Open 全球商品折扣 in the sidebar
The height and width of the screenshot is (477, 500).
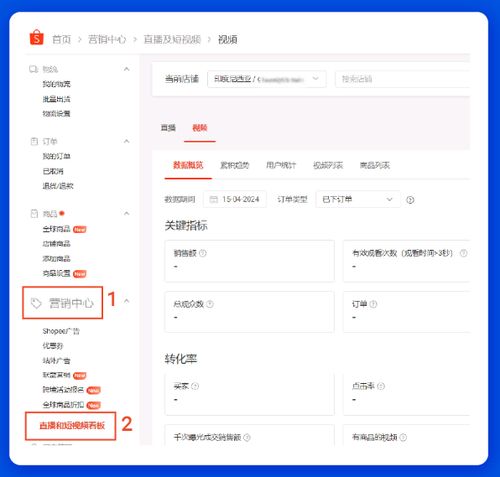point(63,405)
